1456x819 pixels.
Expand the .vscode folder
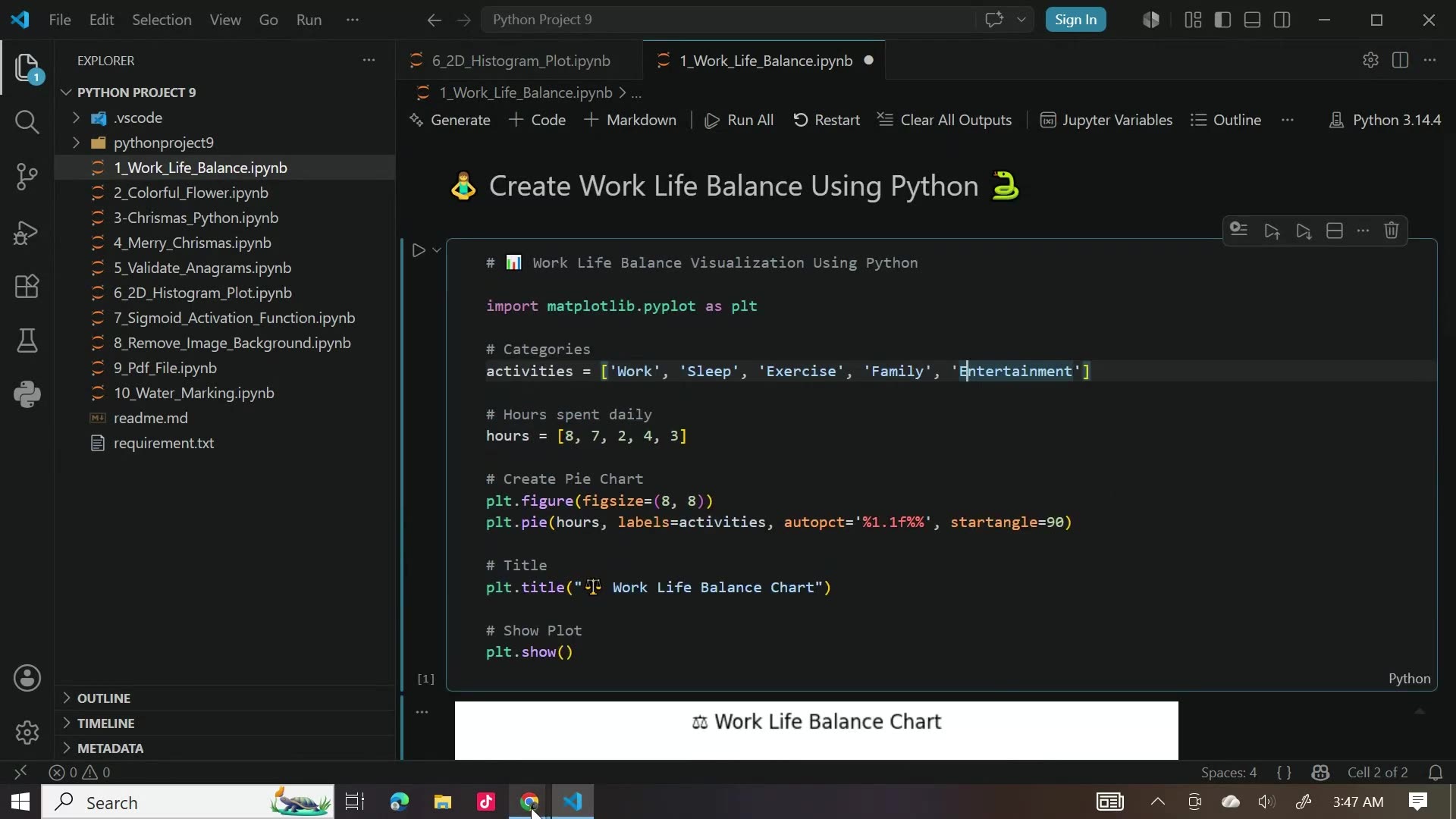[x=76, y=118]
